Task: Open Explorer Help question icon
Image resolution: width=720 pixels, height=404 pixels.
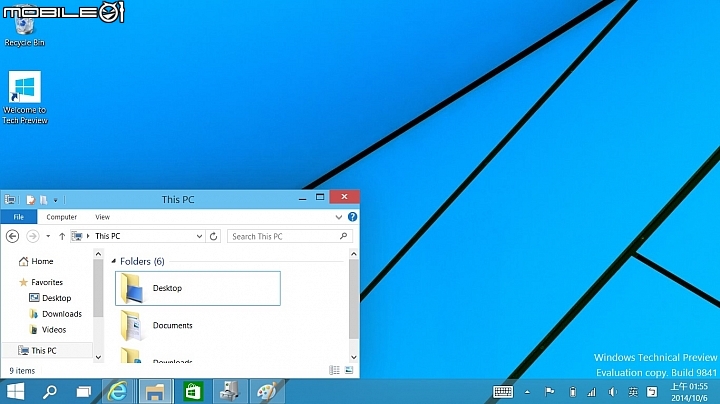Action: pyautogui.click(x=352, y=217)
